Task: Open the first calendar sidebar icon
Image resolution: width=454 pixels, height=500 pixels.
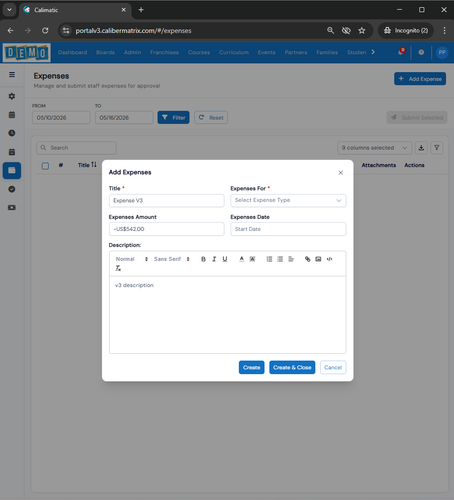Action: [x=12, y=115]
